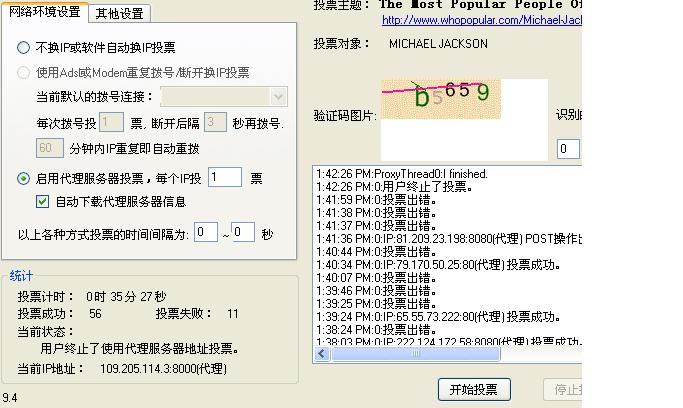Enable 启用代理服务器投票 radio option
683x408 pixels.
(24, 178)
